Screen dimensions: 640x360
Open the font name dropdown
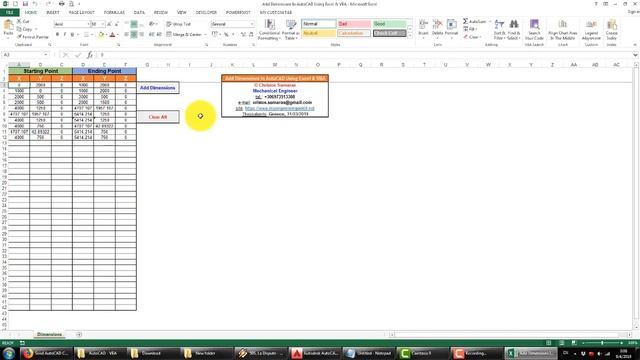coord(88,24)
